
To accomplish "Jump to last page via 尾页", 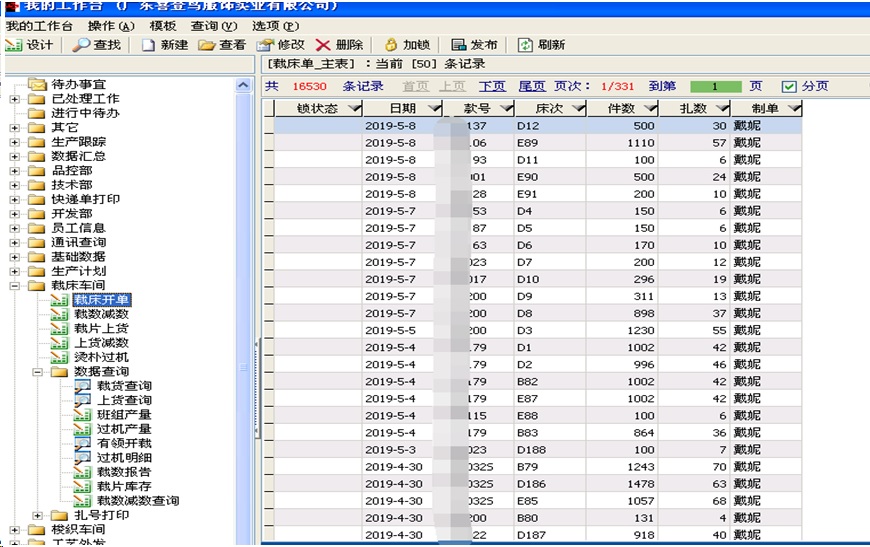I will tap(532, 87).
